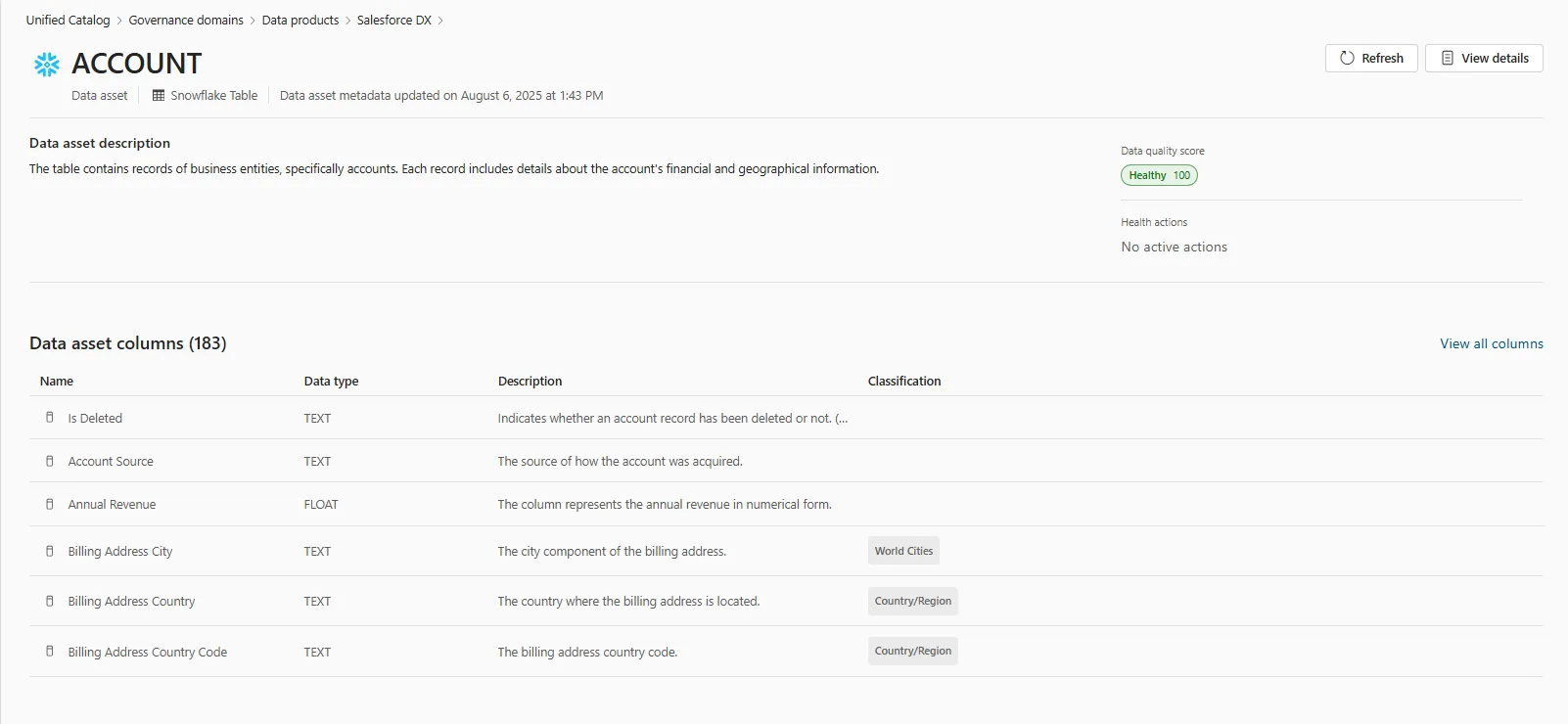Click the Is Deleted truncated description text

[x=672, y=418]
